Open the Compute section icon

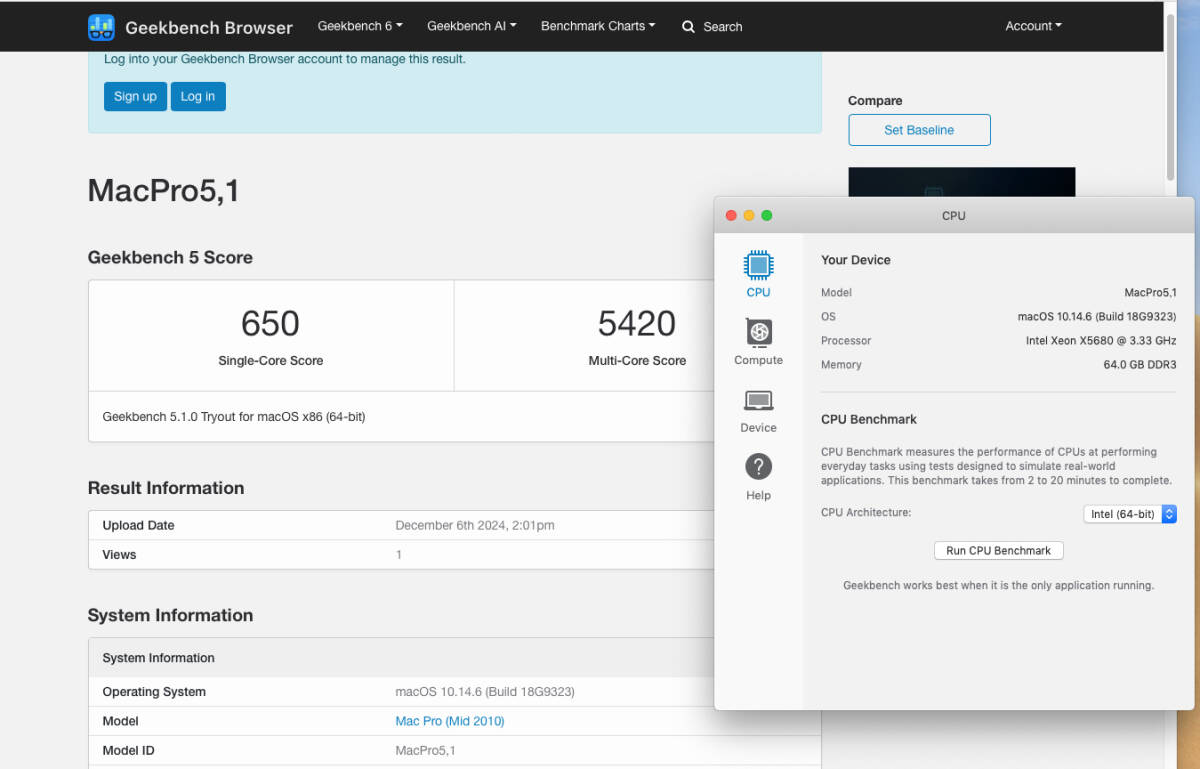(758, 332)
